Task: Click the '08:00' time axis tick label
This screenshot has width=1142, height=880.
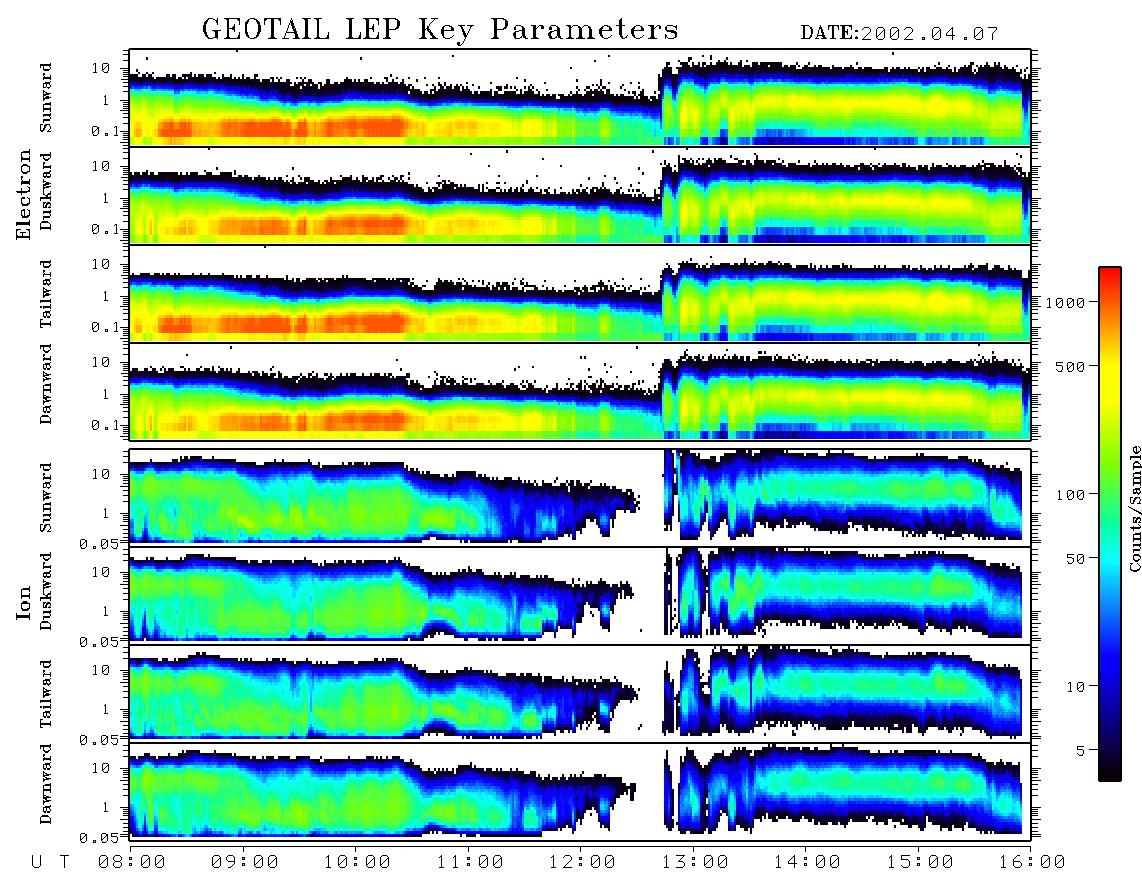Action: coord(132,862)
